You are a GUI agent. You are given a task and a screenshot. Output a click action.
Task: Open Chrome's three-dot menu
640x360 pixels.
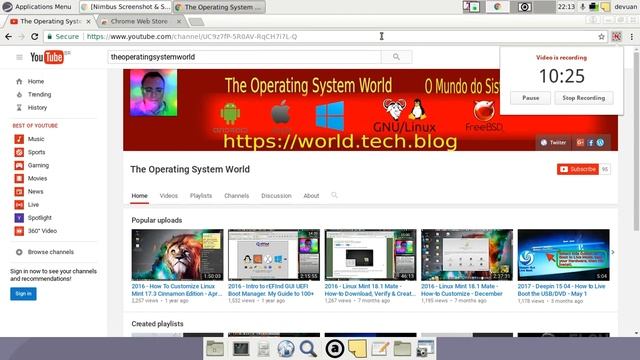click(632, 37)
